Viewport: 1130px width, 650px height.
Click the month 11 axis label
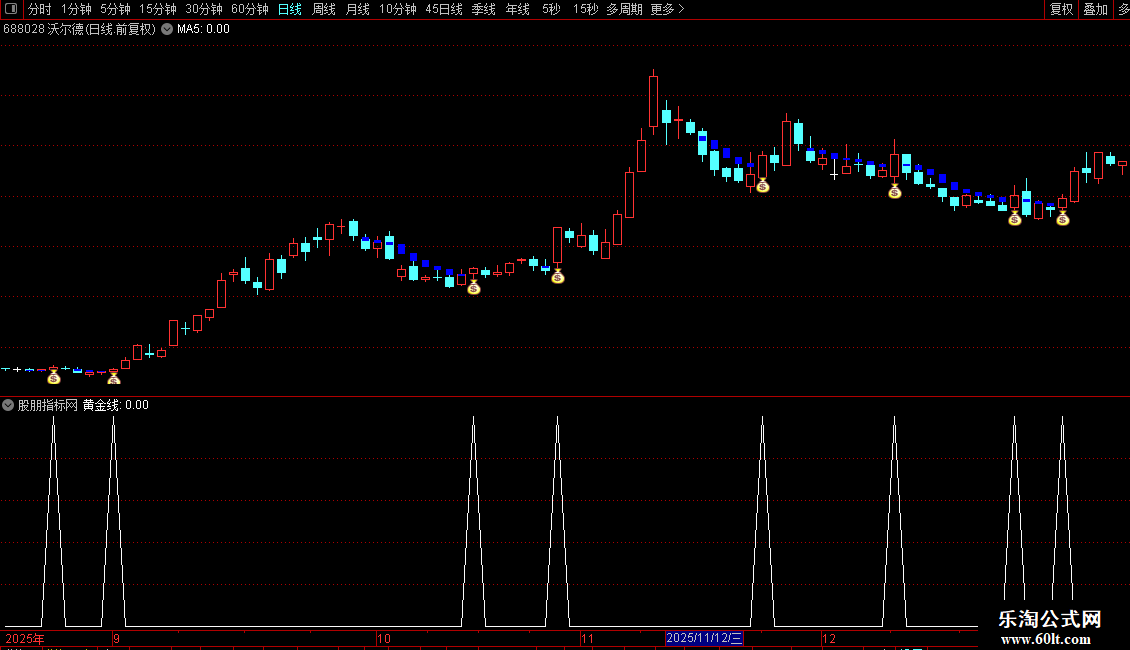point(587,638)
